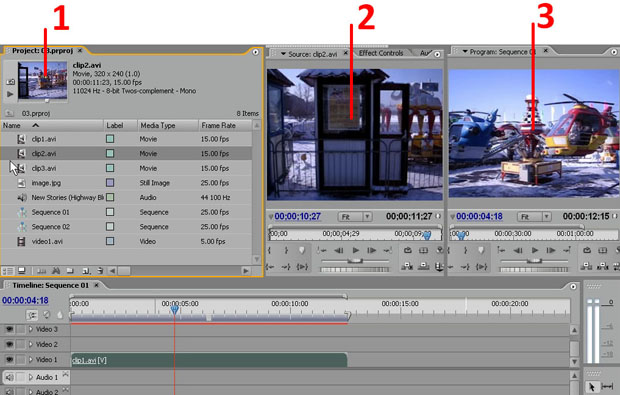Expand the Video 3 track
This screenshot has width=620, height=395.
[x=31, y=329]
